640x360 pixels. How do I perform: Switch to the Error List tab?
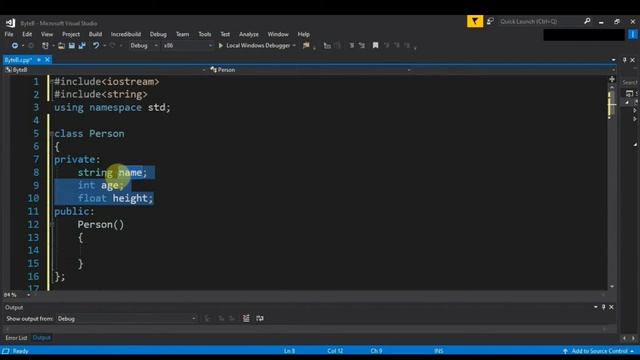[x=16, y=338]
